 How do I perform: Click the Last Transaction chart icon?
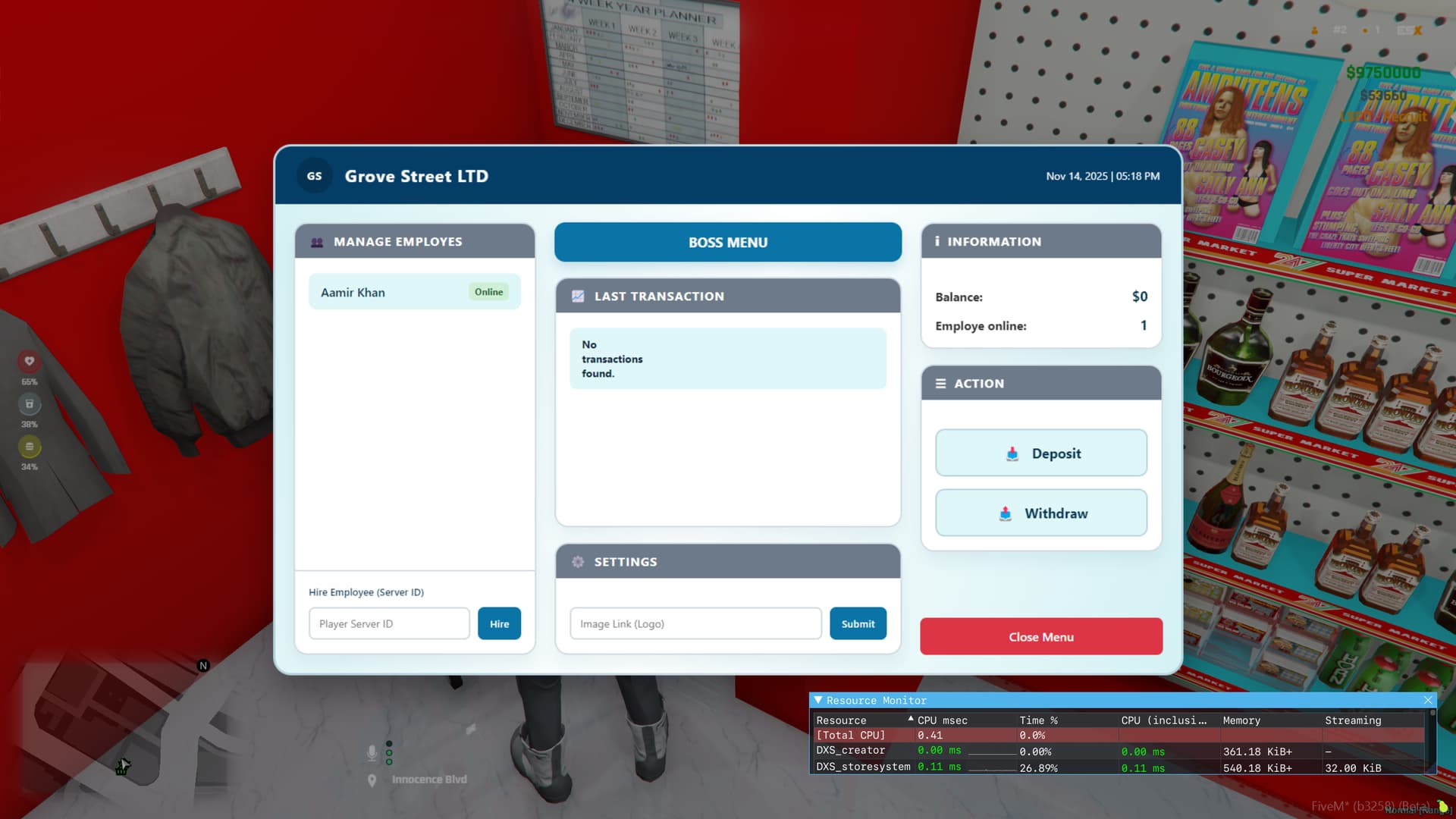coord(578,297)
